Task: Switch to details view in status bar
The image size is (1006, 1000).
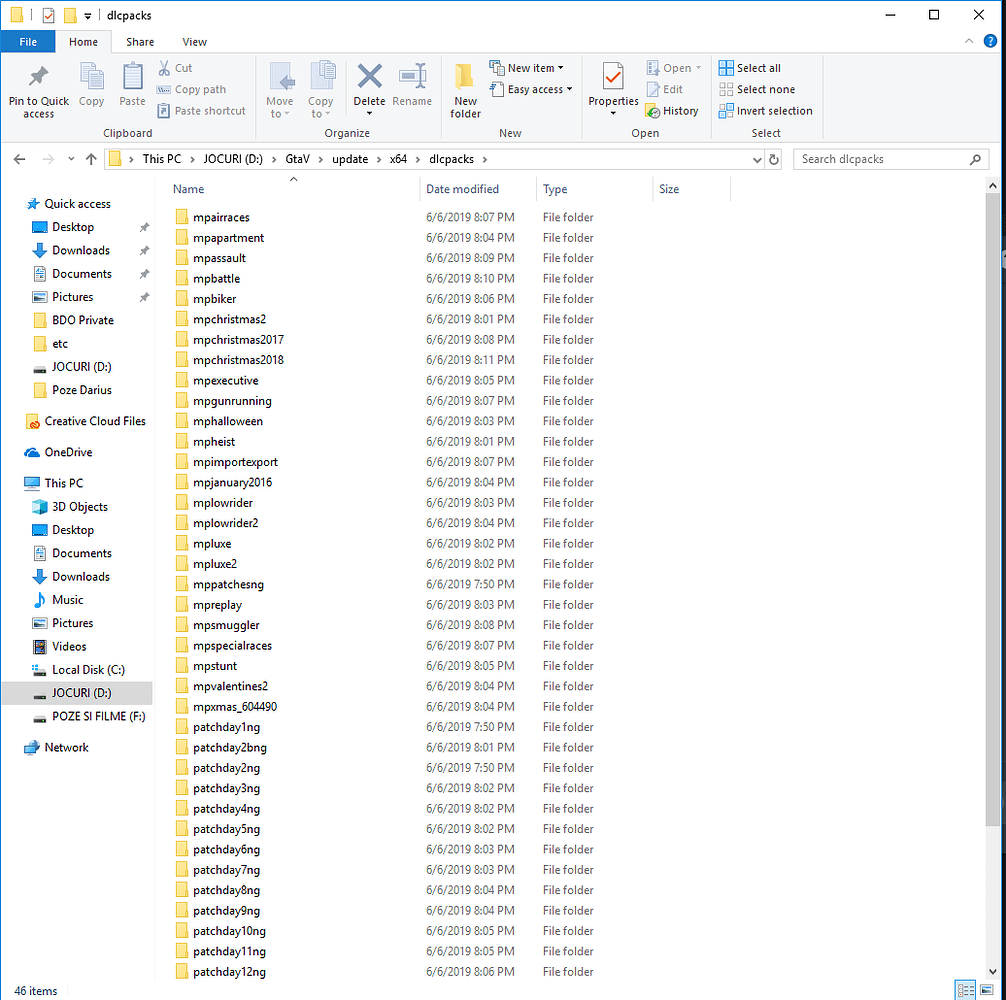Action: click(x=965, y=990)
